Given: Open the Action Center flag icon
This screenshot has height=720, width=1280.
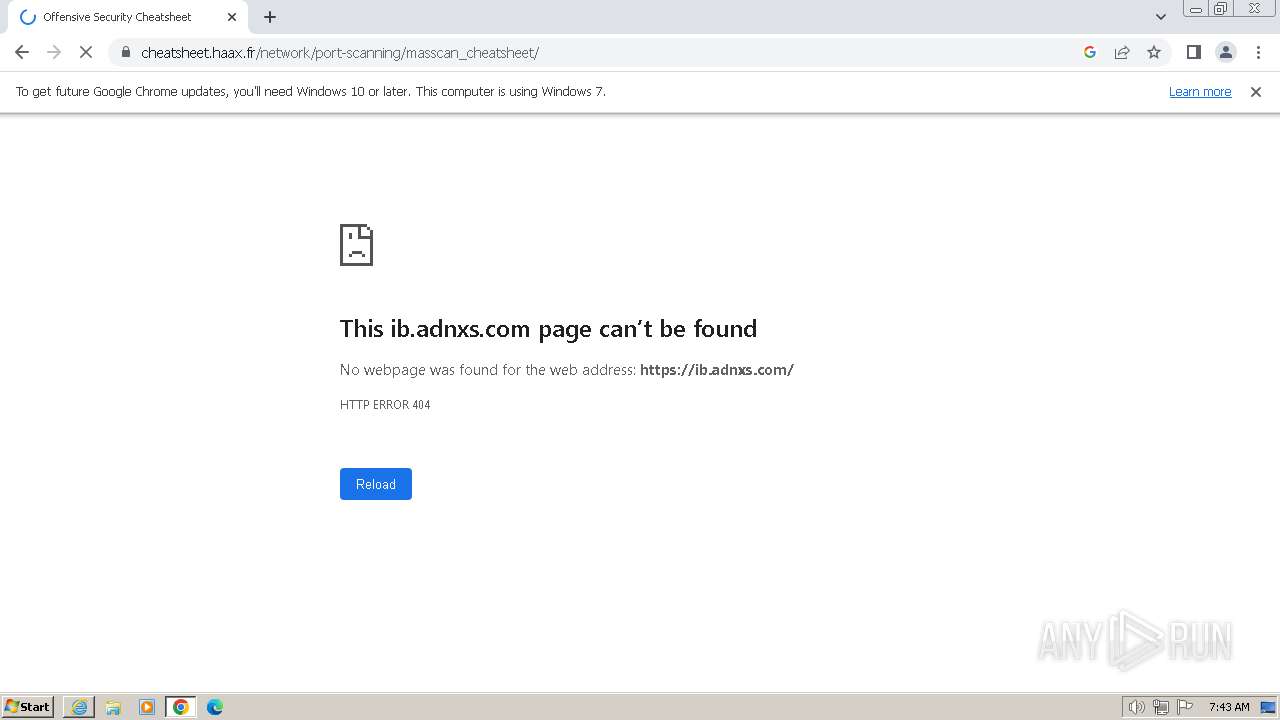Looking at the screenshot, I should pyautogui.click(x=1185, y=707).
